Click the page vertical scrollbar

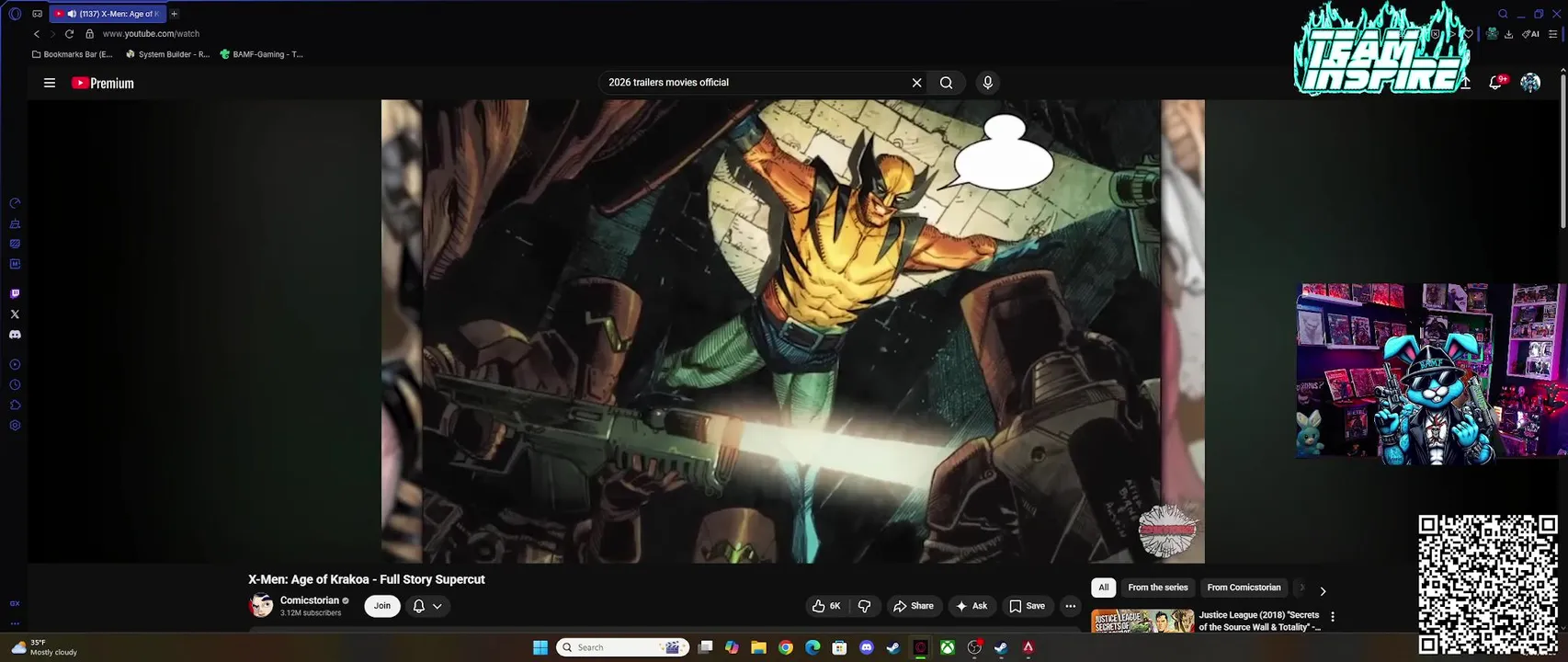point(1563,151)
